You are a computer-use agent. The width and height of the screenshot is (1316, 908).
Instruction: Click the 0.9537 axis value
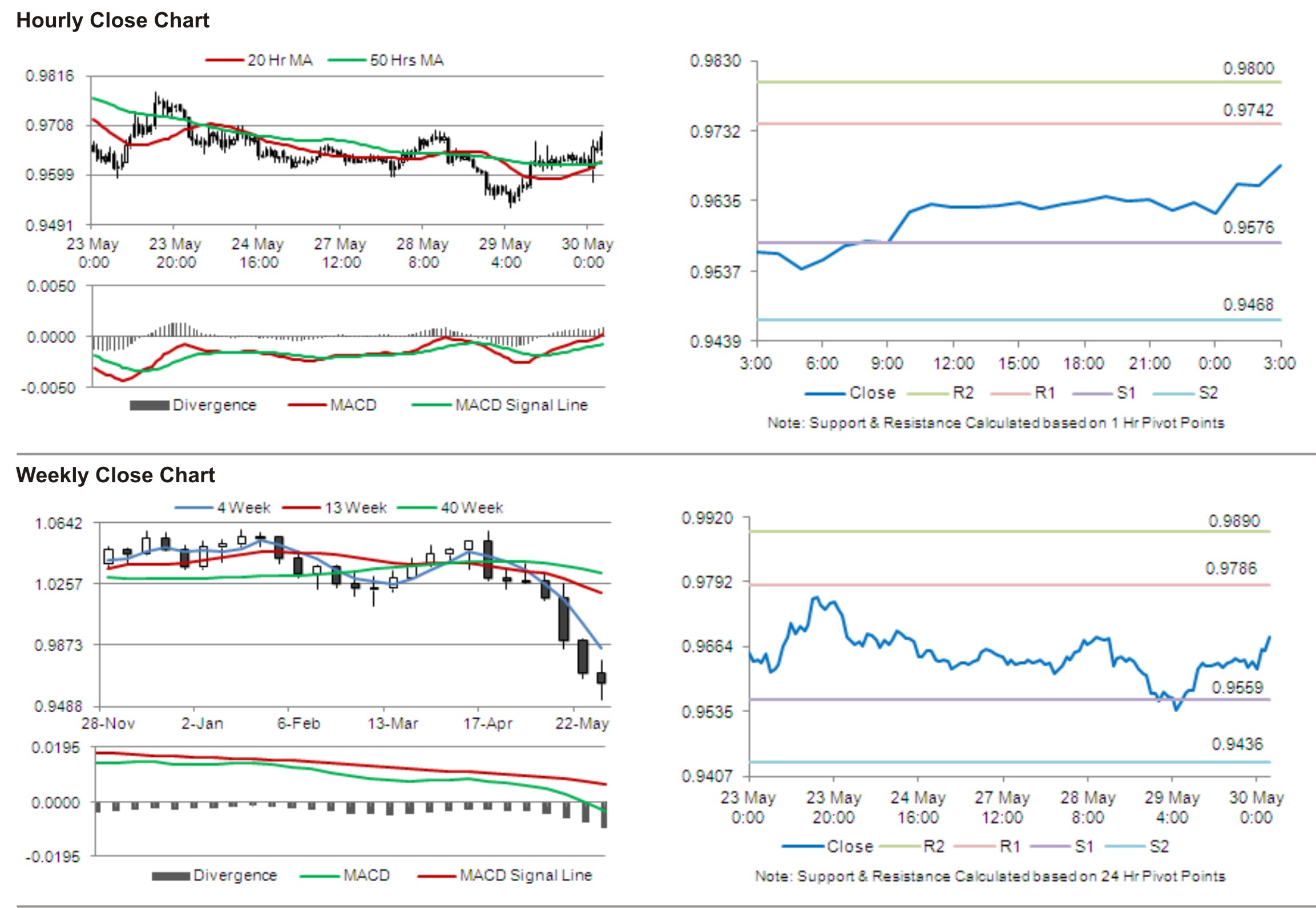716,272
